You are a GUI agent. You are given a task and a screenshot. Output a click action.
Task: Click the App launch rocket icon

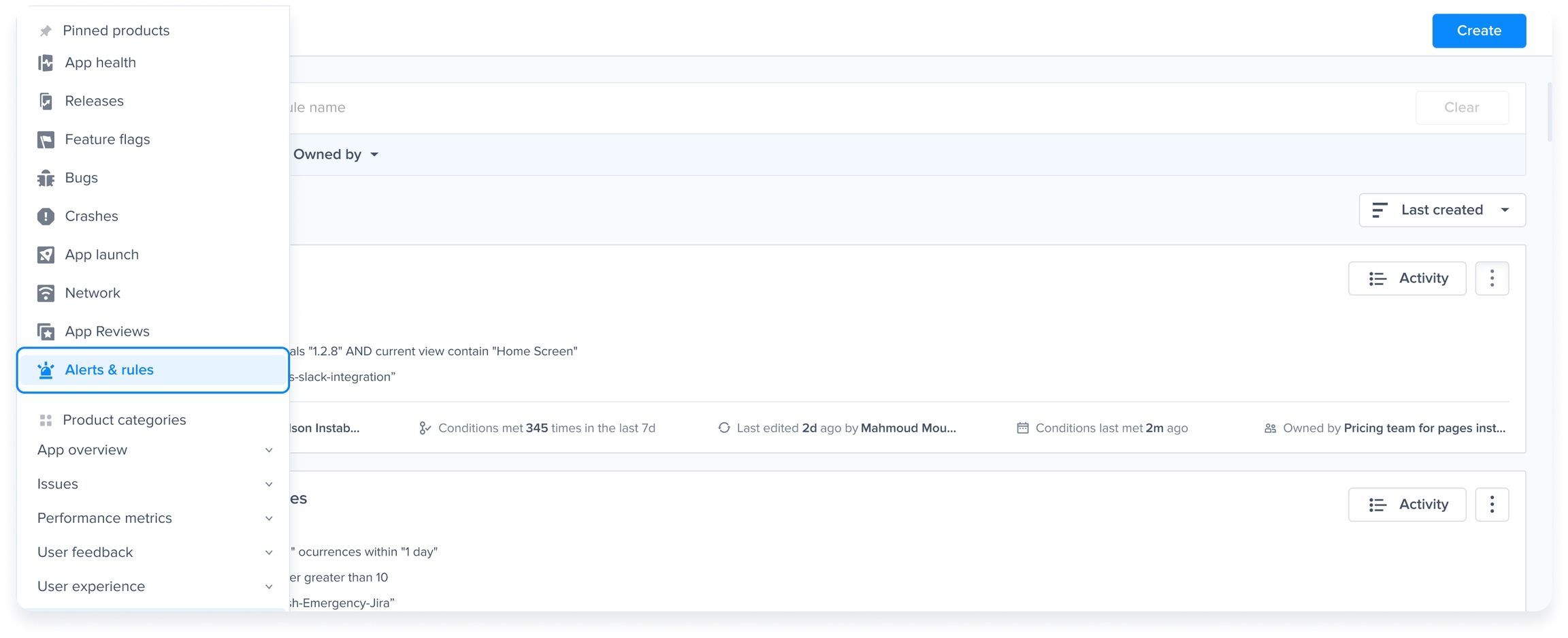pyautogui.click(x=46, y=255)
